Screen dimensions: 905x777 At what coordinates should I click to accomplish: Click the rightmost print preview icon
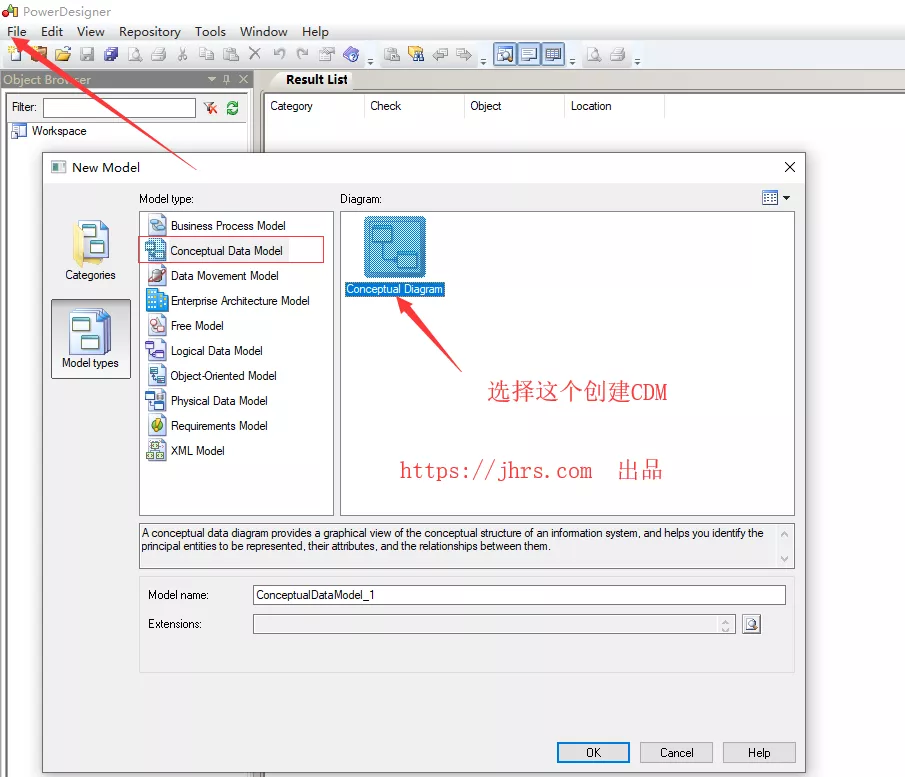pyautogui.click(x=594, y=55)
